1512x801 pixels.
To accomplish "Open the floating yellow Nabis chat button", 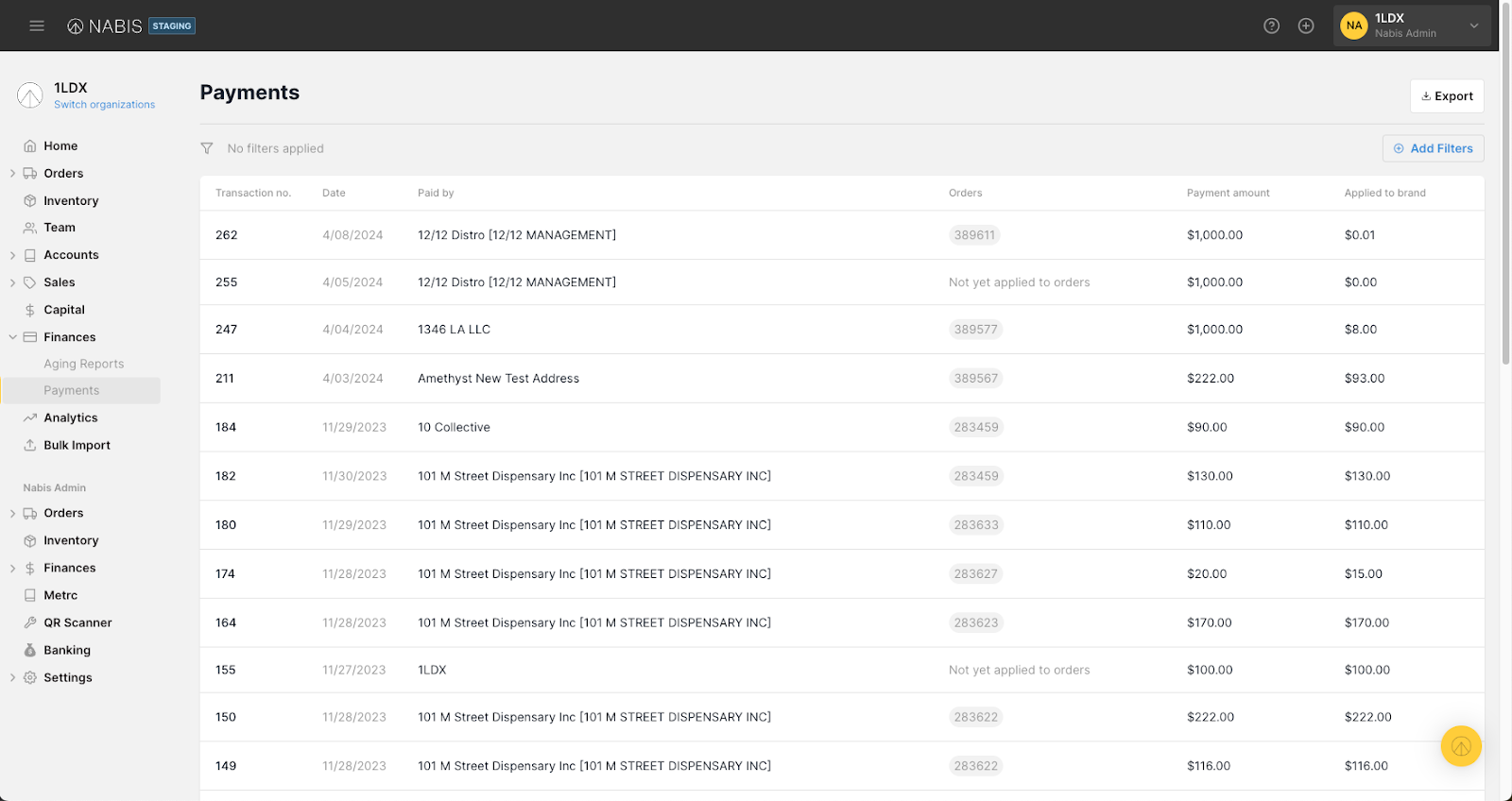I will [x=1460, y=746].
